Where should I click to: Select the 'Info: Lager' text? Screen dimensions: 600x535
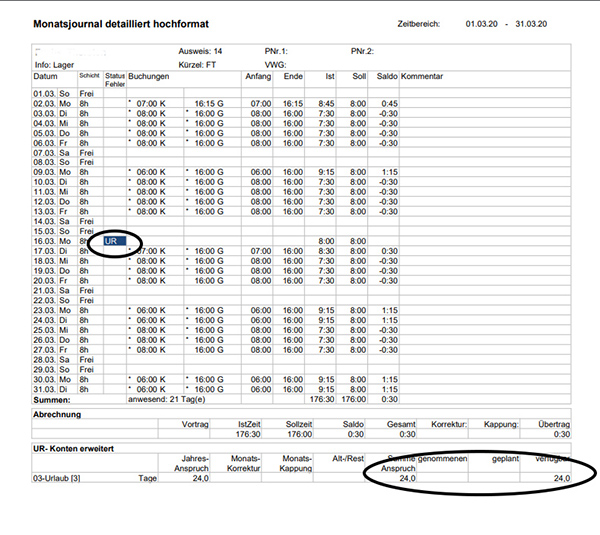coord(54,65)
